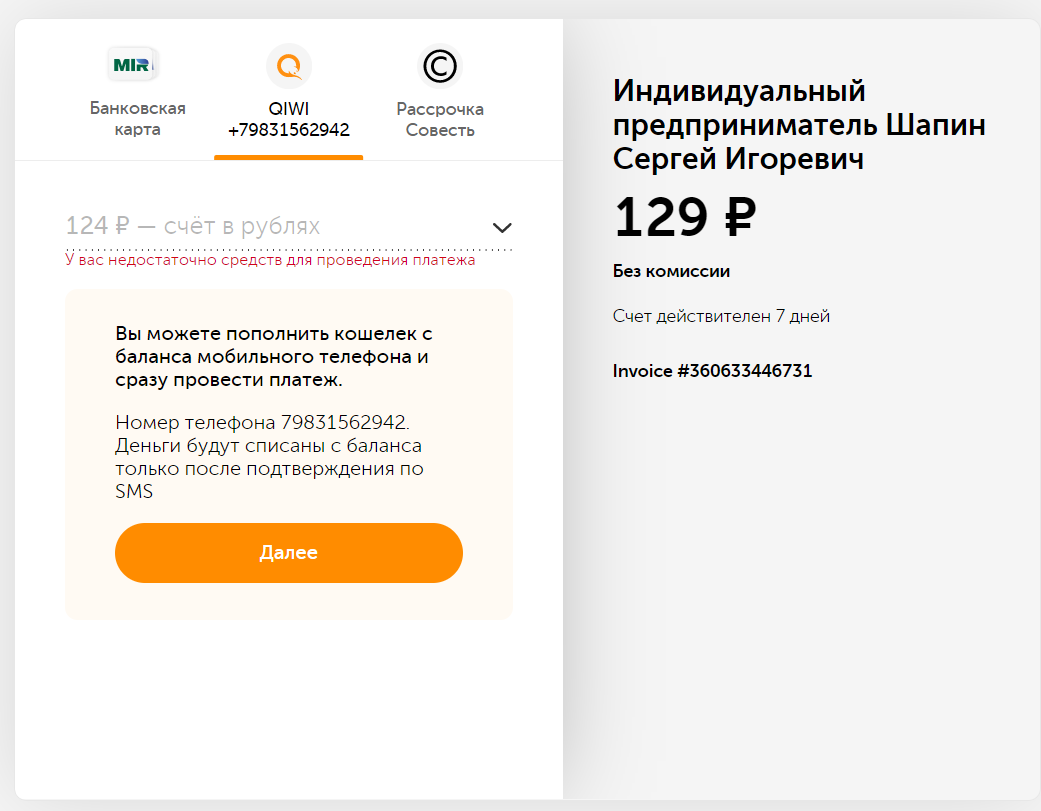Image resolution: width=1041 pixels, height=811 pixels.
Task: Switch to the Банковская карта tab
Action: tap(137, 93)
